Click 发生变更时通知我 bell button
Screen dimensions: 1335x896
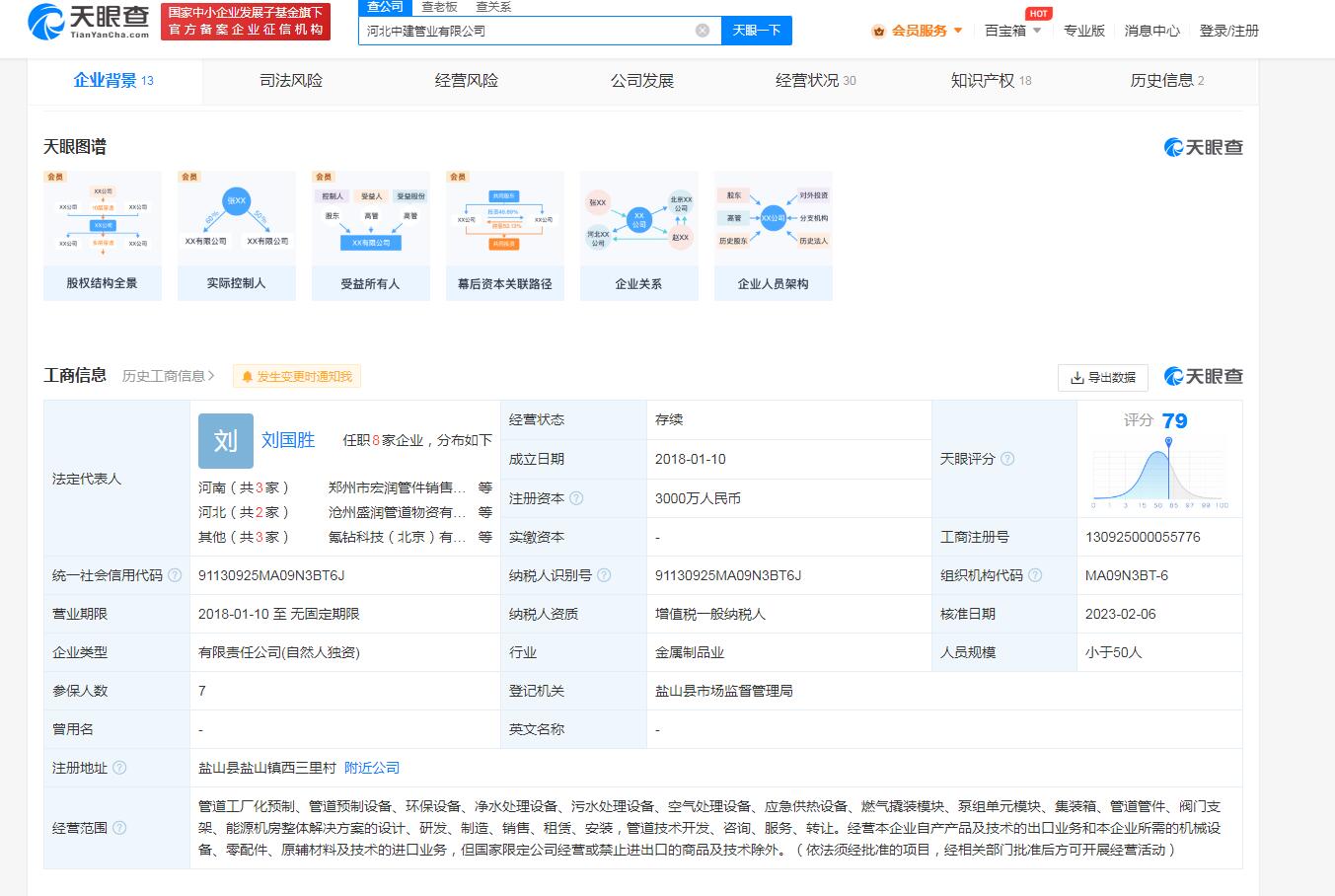tap(297, 376)
